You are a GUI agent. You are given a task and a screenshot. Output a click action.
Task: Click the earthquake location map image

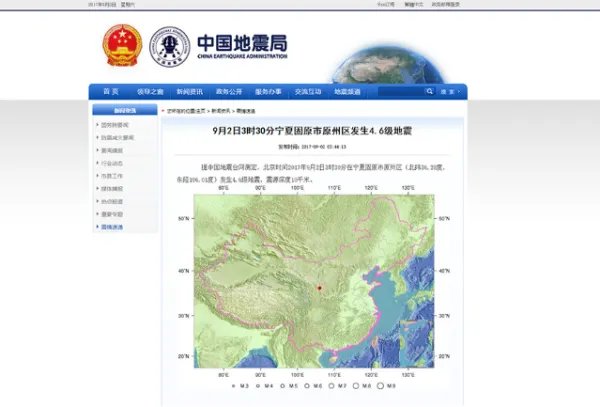(314, 281)
